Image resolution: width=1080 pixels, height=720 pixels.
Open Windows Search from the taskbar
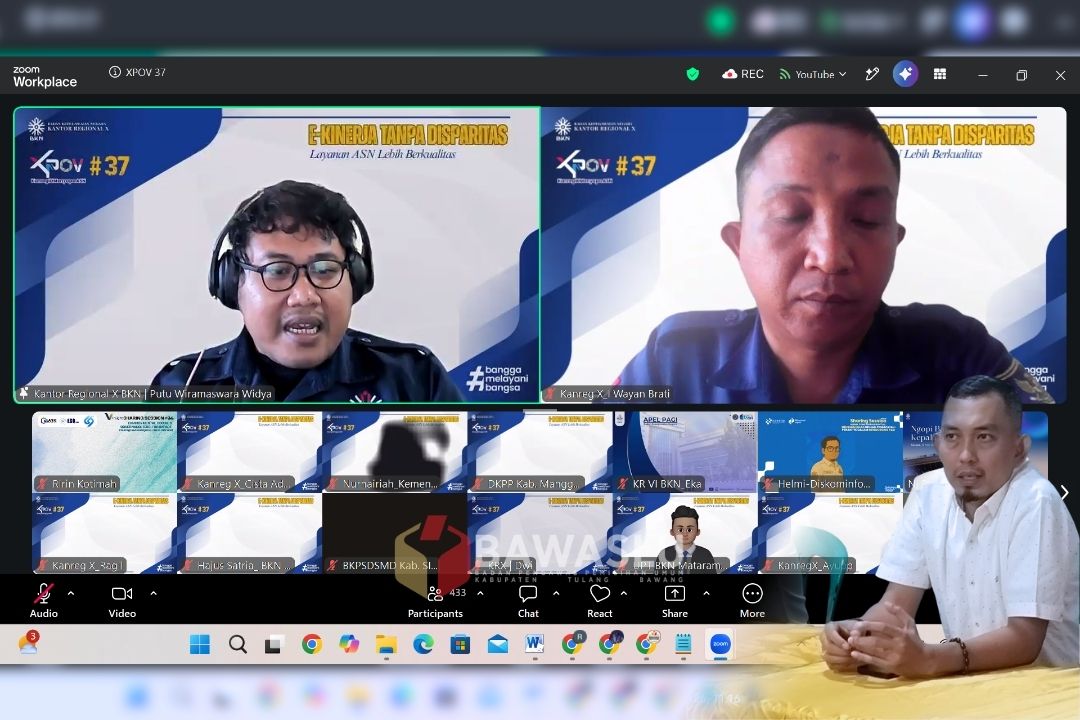(x=238, y=644)
